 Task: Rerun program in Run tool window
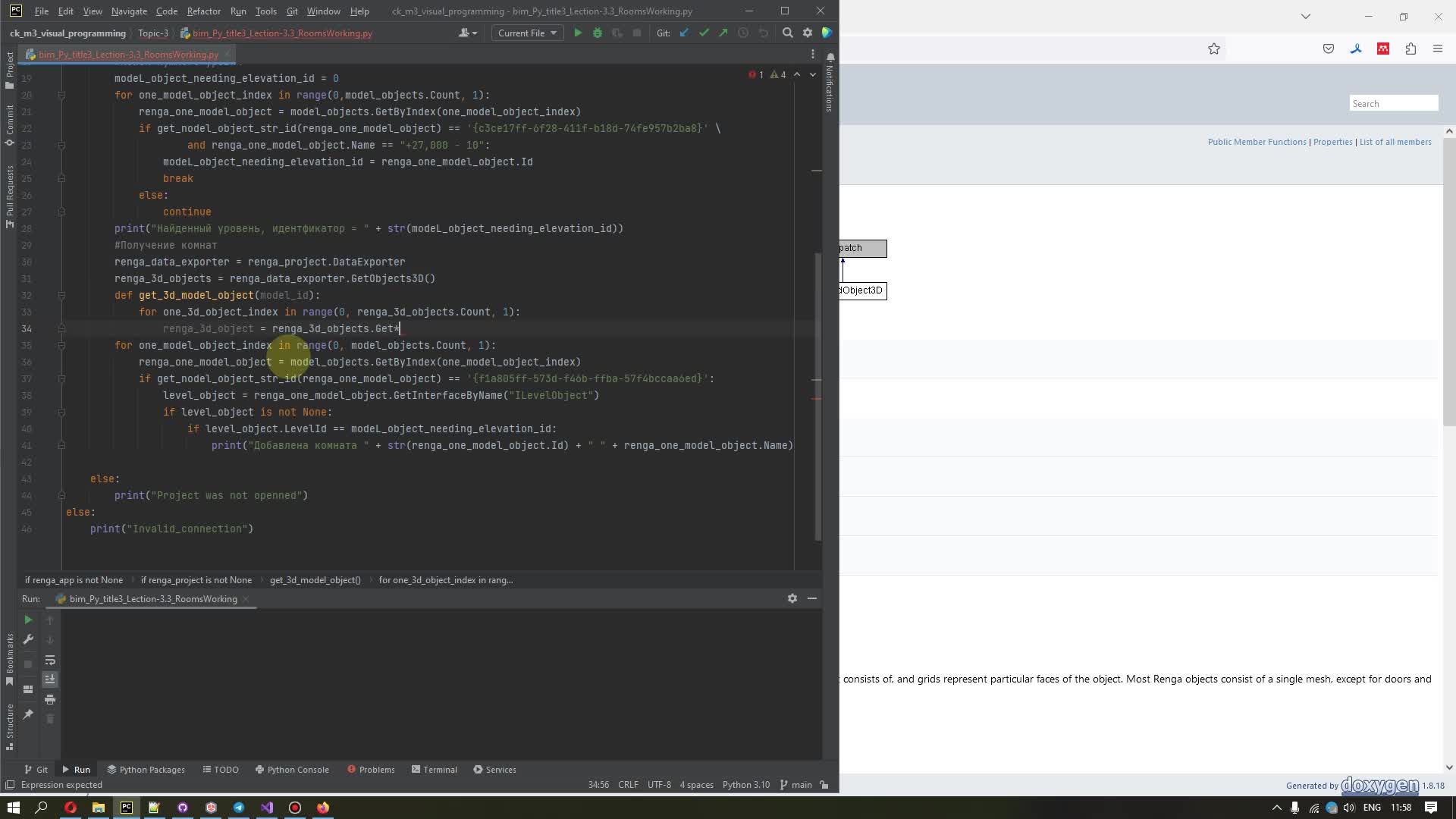pos(28,620)
